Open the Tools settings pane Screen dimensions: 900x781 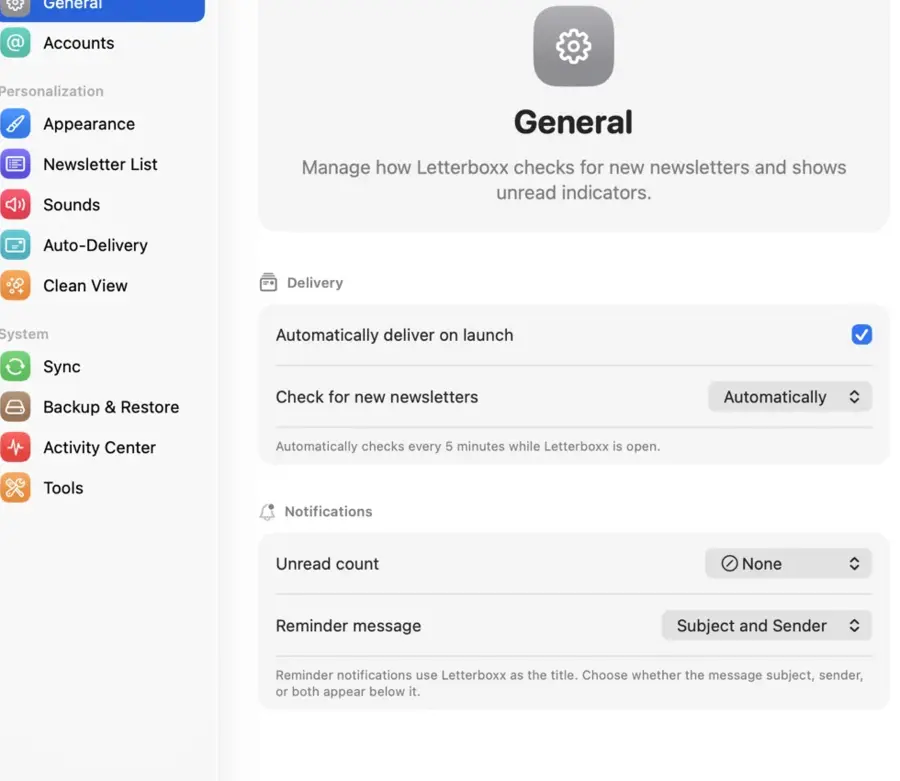pos(102,488)
